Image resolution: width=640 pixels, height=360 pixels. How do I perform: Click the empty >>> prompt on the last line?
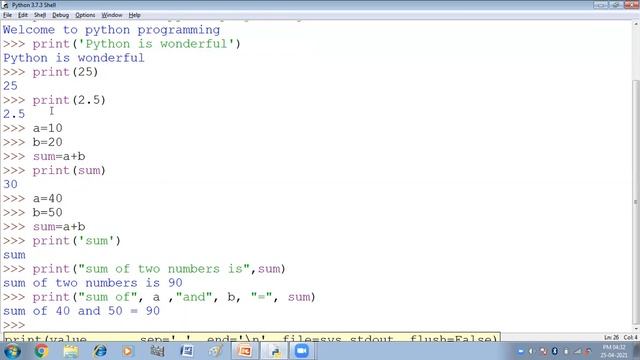coord(14,325)
